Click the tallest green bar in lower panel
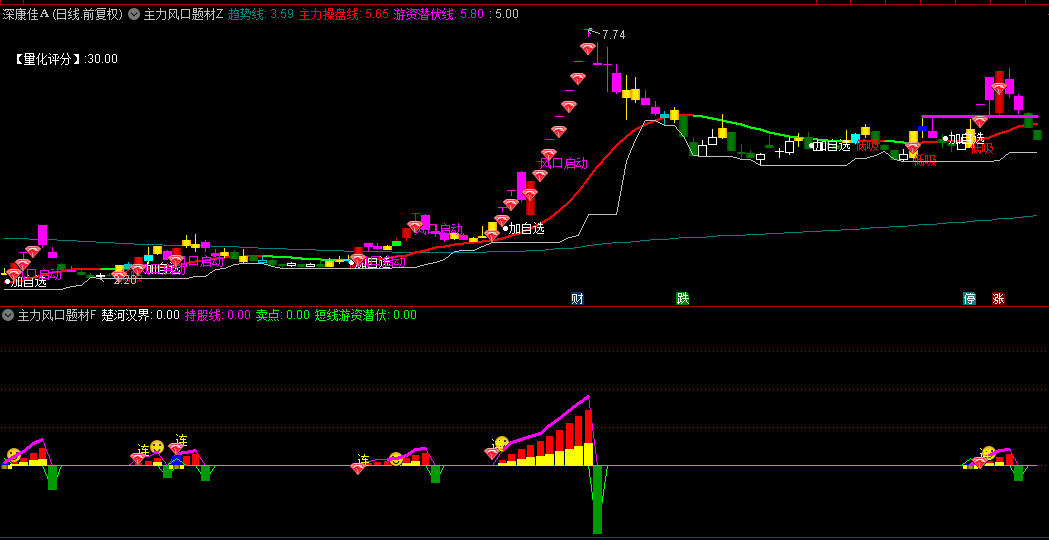 coord(597,500)
